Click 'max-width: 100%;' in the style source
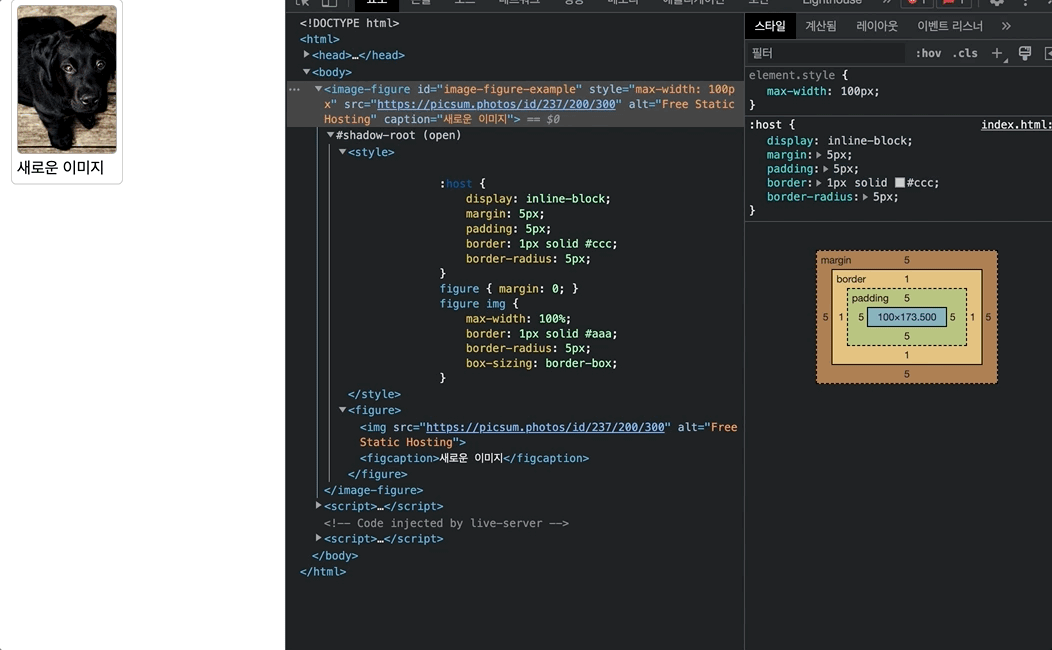The width and height of the screenshot is (1052, 650). click(518, 319)
